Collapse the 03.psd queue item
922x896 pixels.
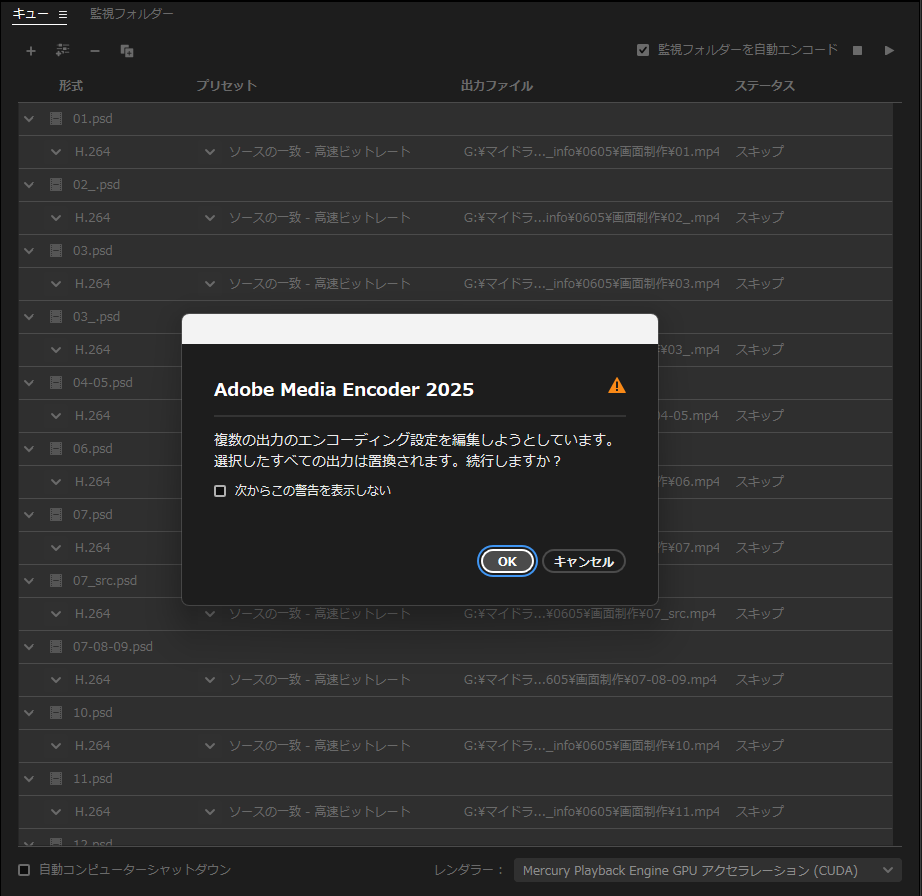coord(29,250)
